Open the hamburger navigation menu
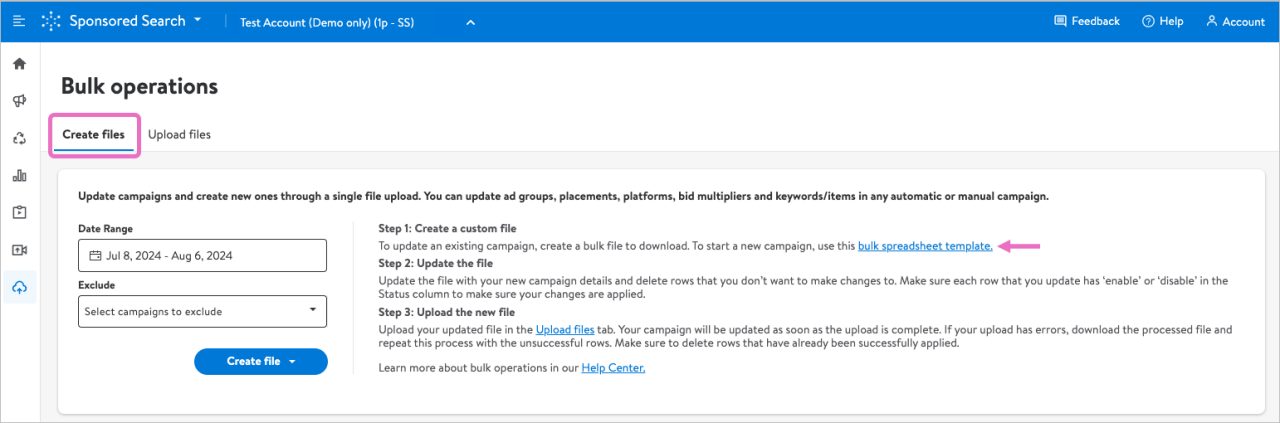This screenshot has height=423, width=1280. (19, 21)
